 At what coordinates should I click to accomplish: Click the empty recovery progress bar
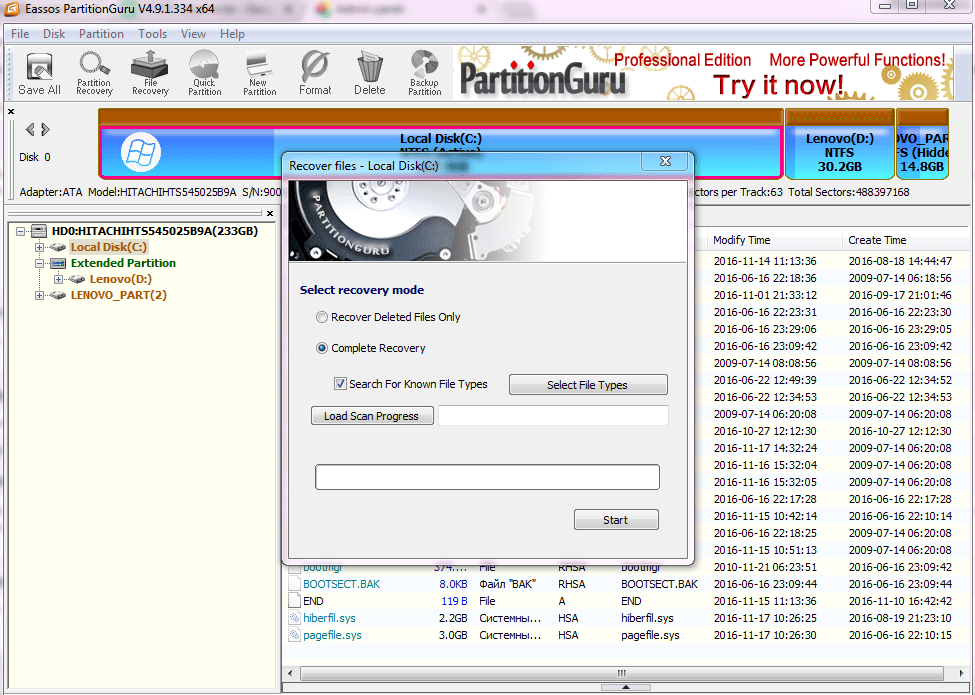coord(488,477)
